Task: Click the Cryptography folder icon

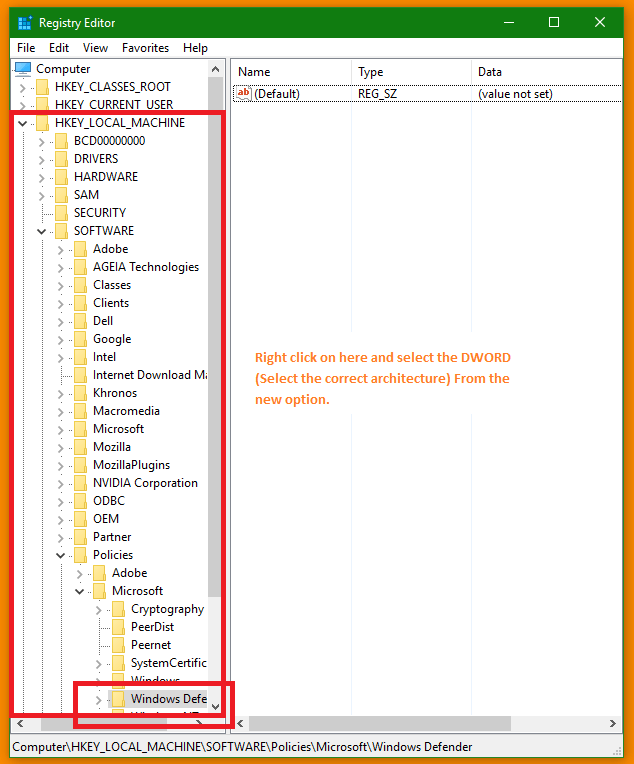Action: [119, 609]
